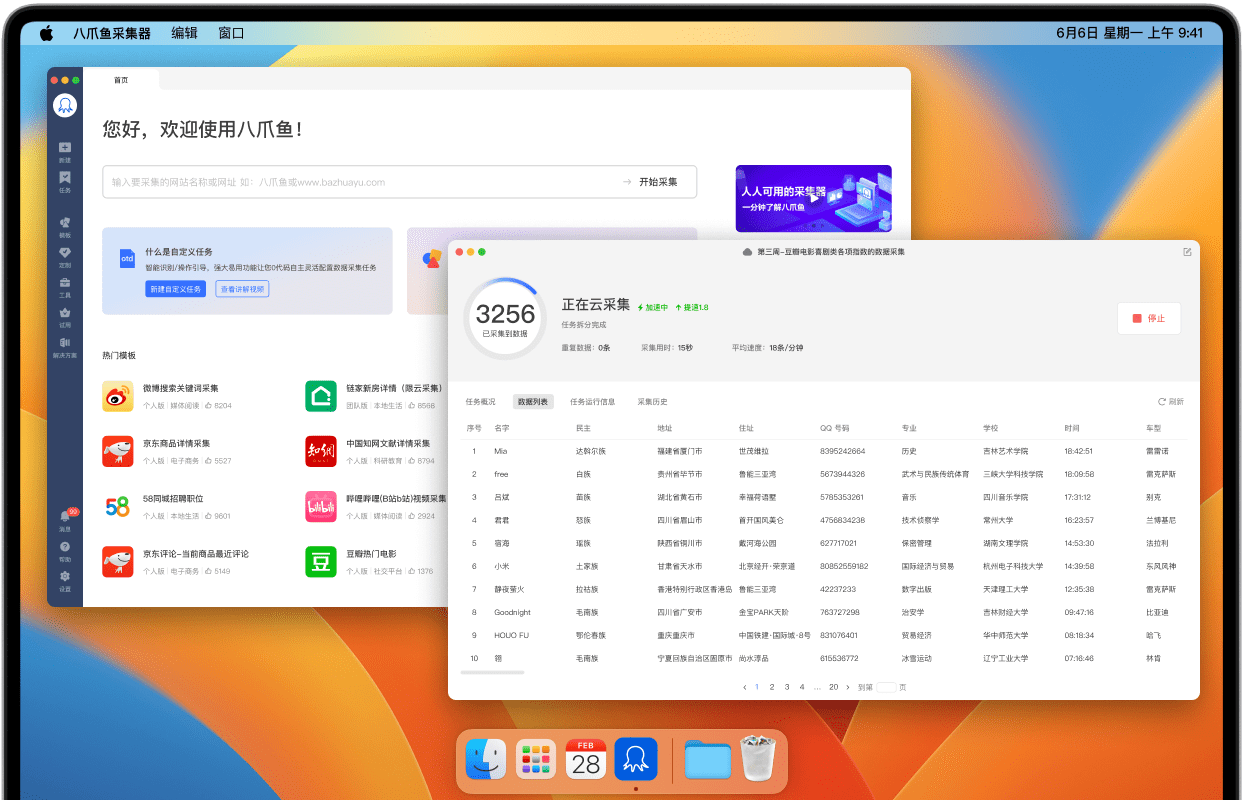Screen dimensions: 1244x800
Task: Open the 58同城招聘职位 template icon
Action: click(118, 506)
